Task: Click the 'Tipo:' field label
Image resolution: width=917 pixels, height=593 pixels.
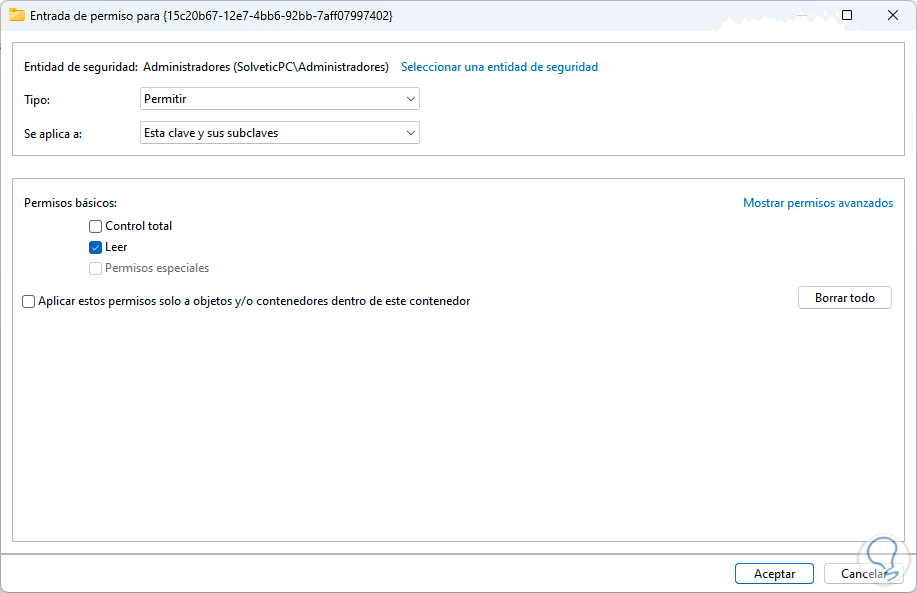Action: click(x=37, y=100)
